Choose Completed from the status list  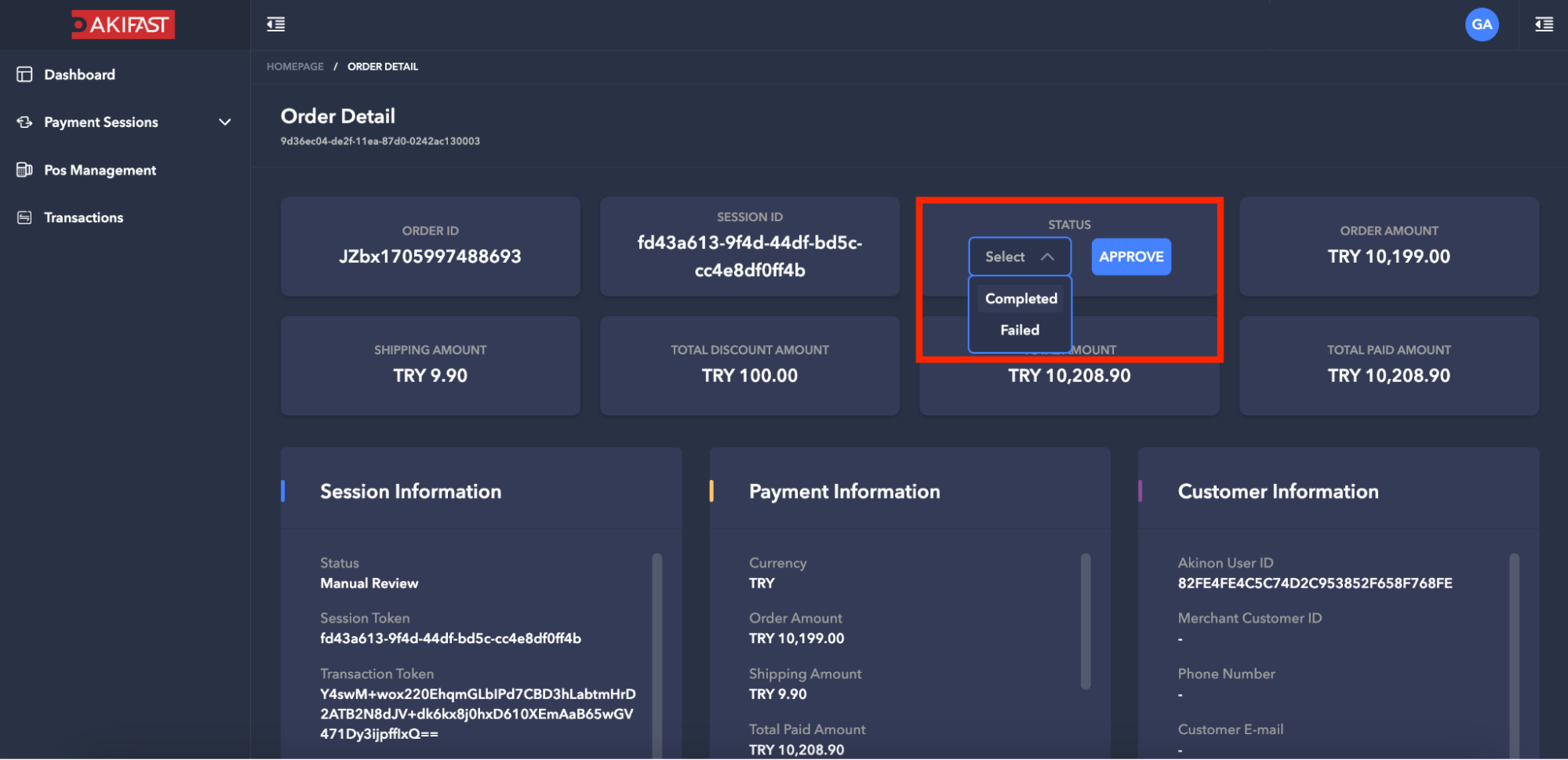pos(1020,299)
